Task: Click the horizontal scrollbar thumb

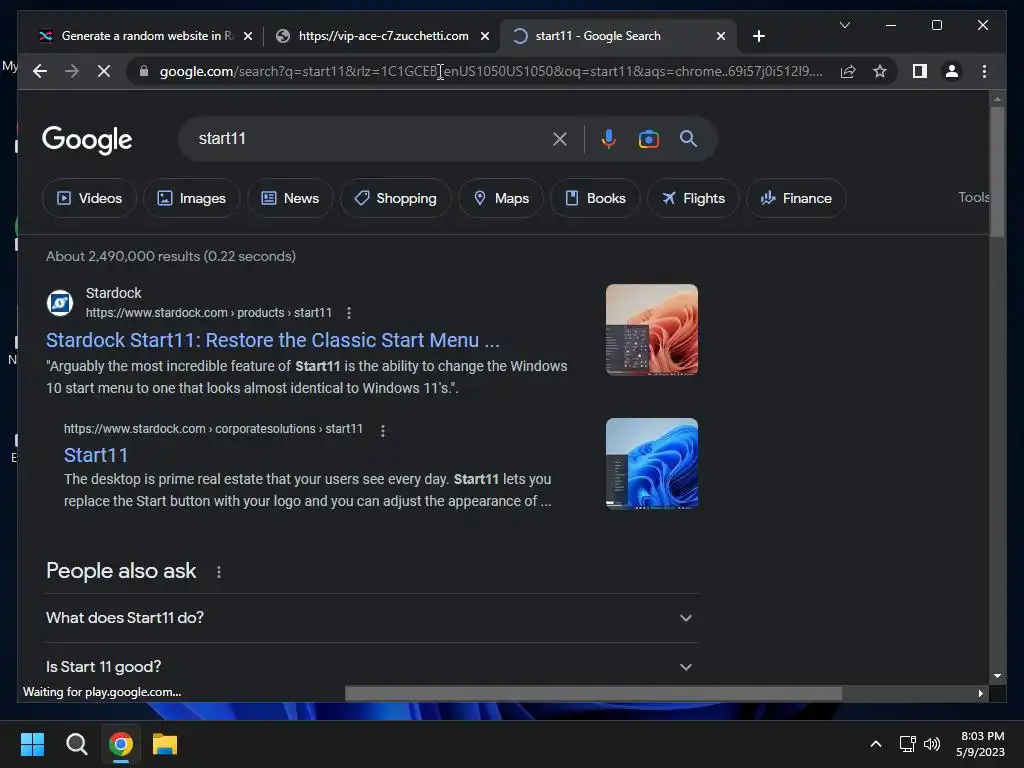Action: point(593,694)
